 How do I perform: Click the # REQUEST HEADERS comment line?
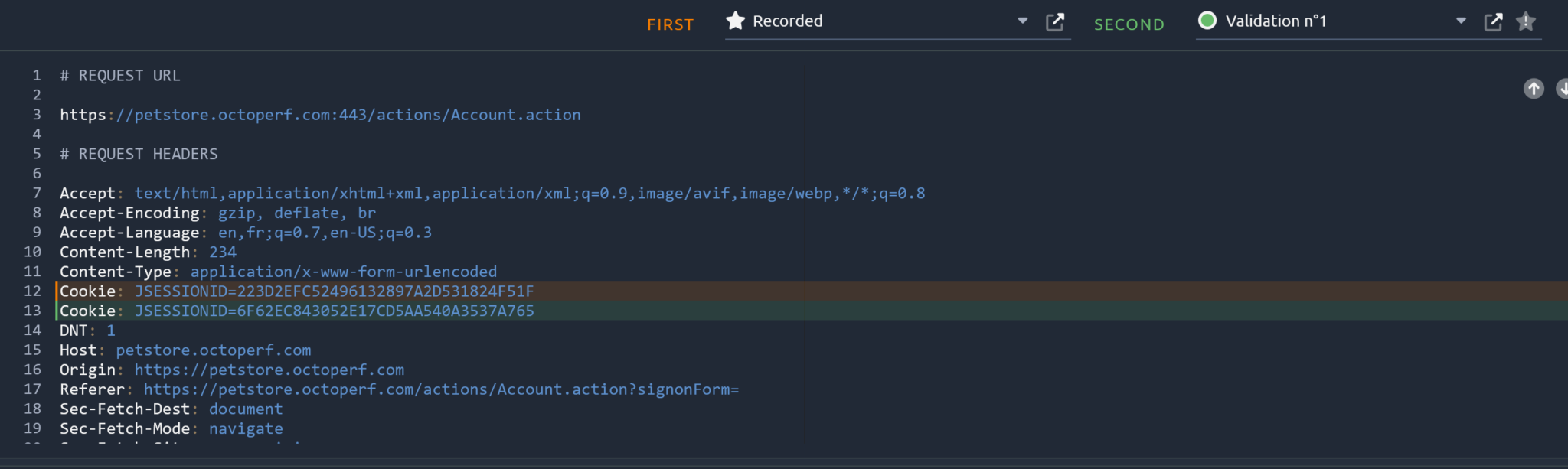[x=139, y=155]
